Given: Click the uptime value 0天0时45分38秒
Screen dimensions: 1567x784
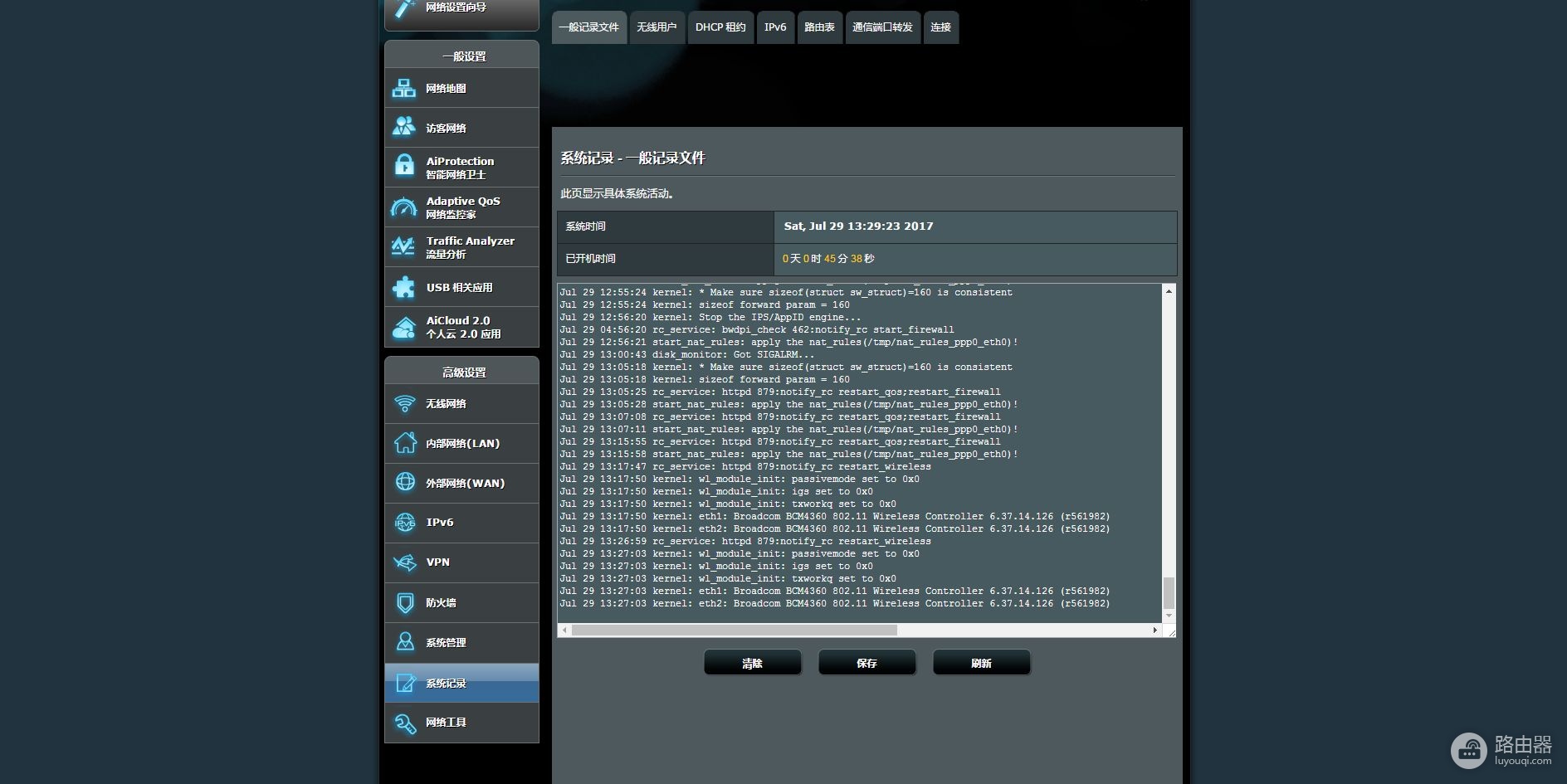Looking at the screenshot, I should (x=828, y=259).
